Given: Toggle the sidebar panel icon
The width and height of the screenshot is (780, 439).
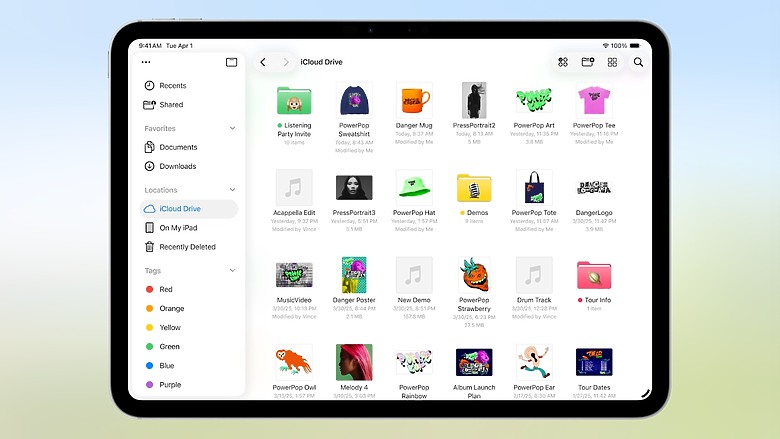Looking at the screenshot, I should (231, 62).
